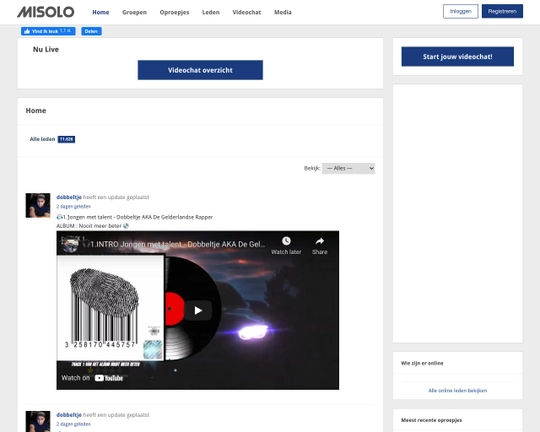This screenshot has height=432, width=540.
Task: Open the video title link in player
Action: click(178, 244)
